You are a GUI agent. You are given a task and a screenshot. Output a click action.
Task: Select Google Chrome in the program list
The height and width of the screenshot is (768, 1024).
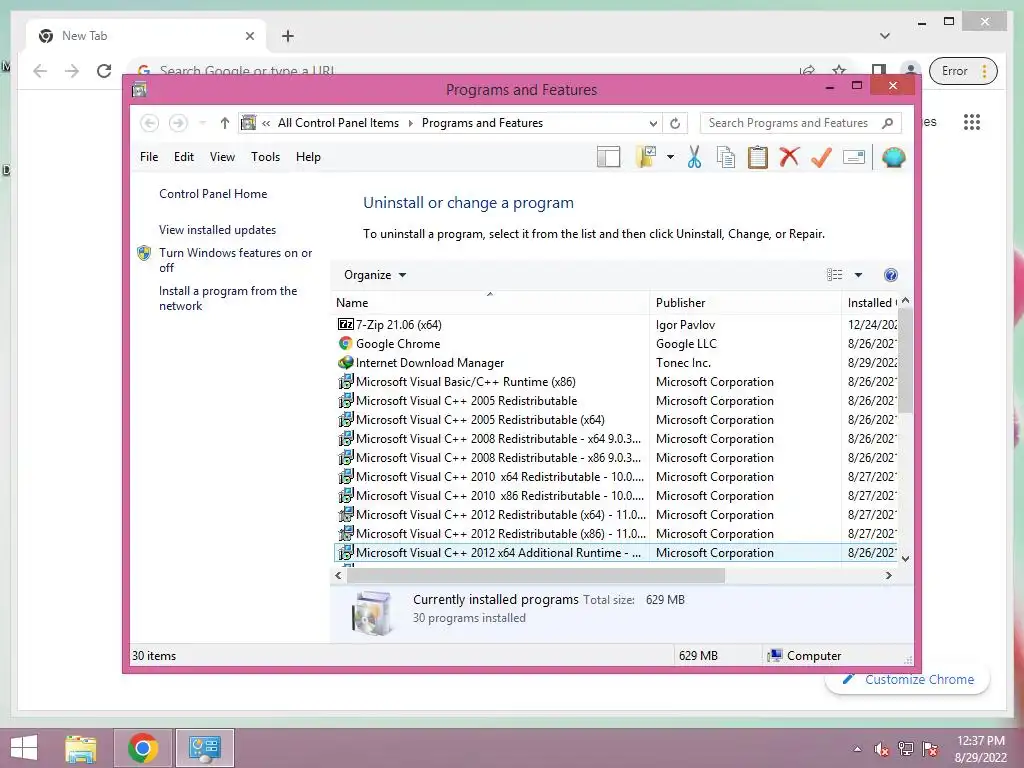615,344
